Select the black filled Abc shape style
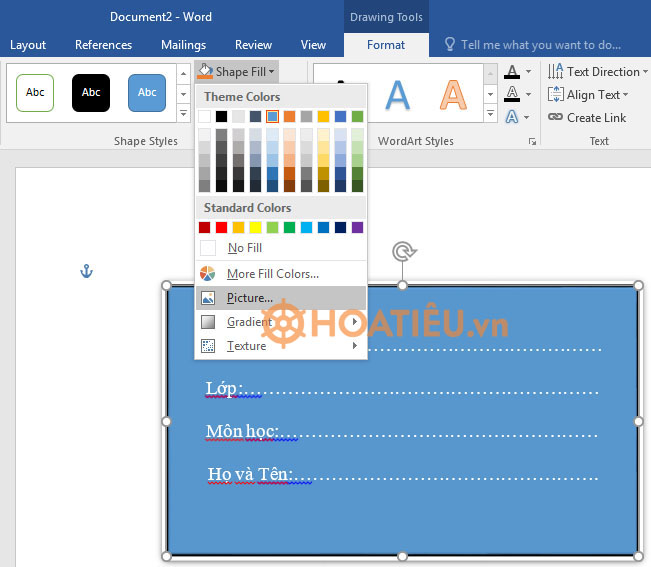Screen dimensions: 651x567 coord(91,93)
